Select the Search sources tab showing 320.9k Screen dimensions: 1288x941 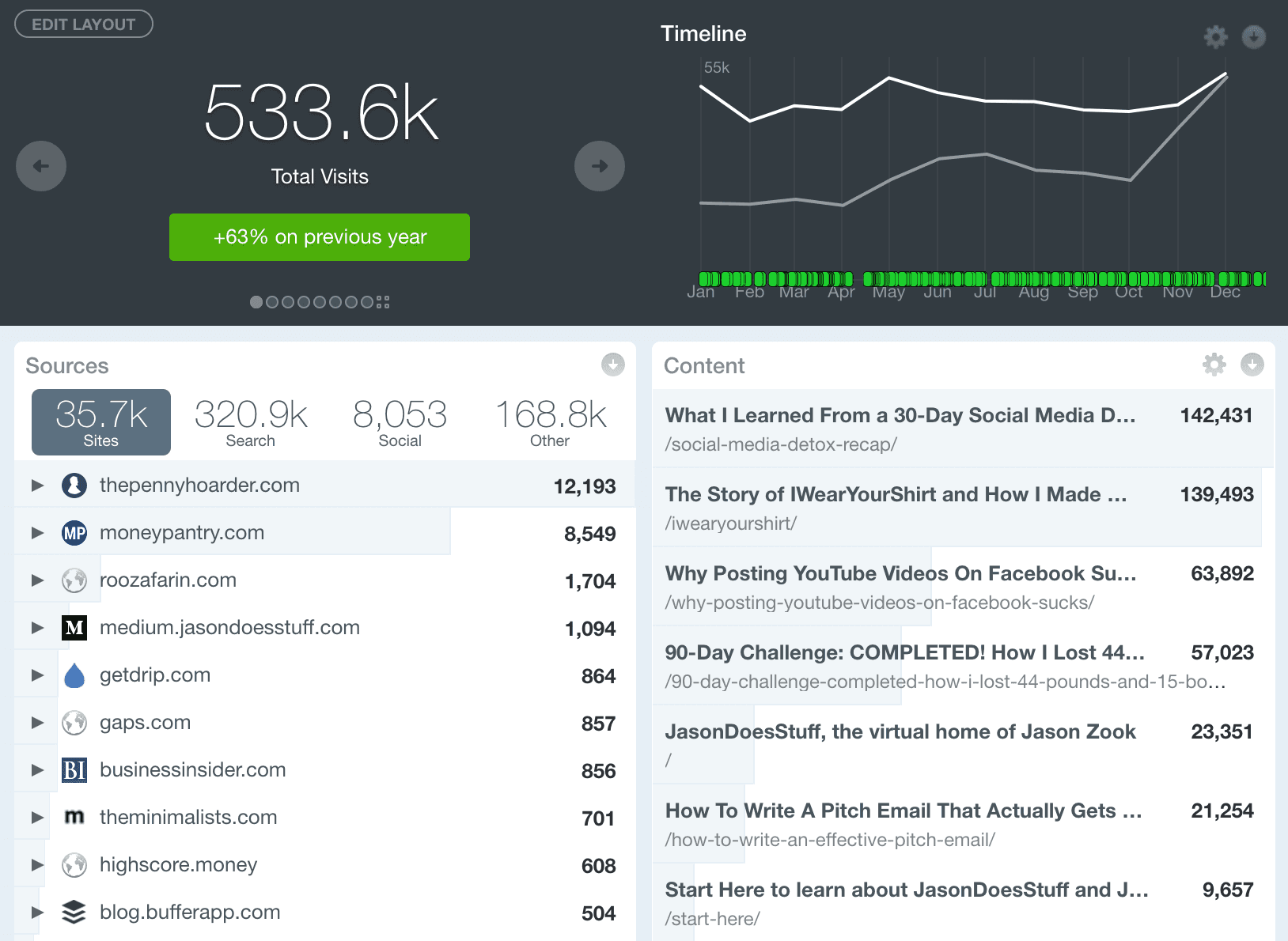[x=249, y=421]
